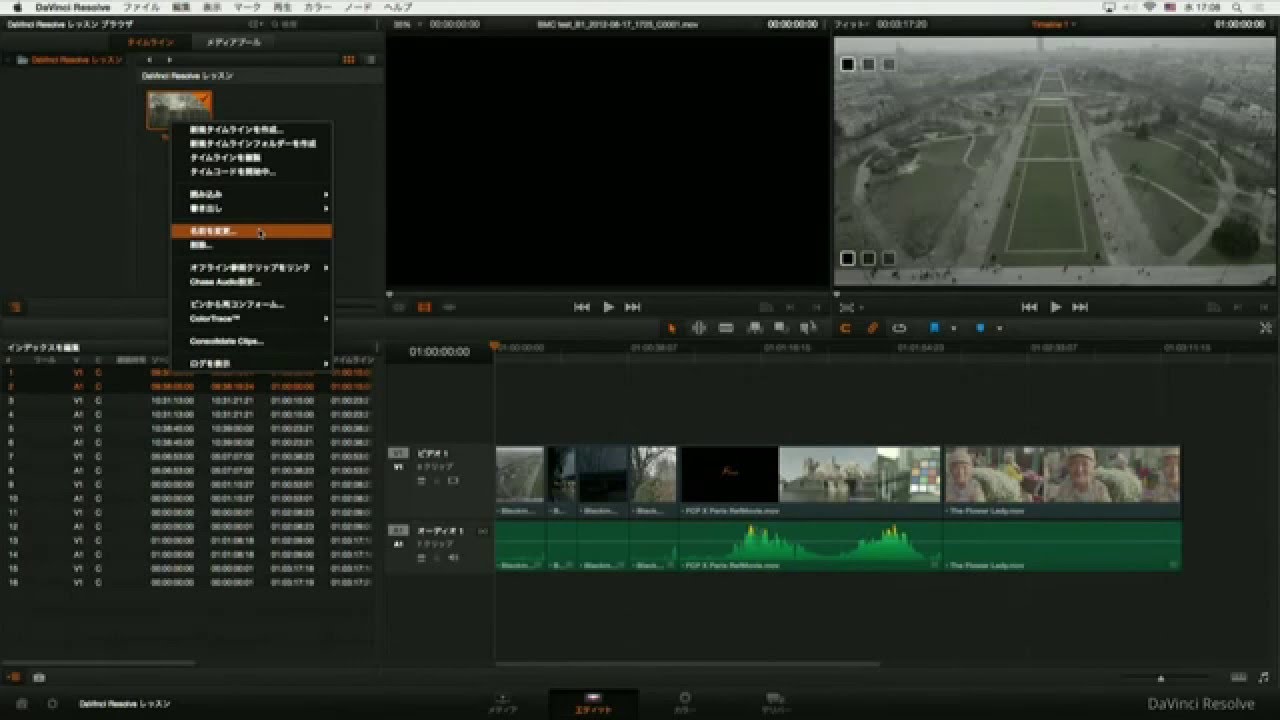Play the source viewer
Viewport: 1280px width, 720px height.
tap(608, 307)
